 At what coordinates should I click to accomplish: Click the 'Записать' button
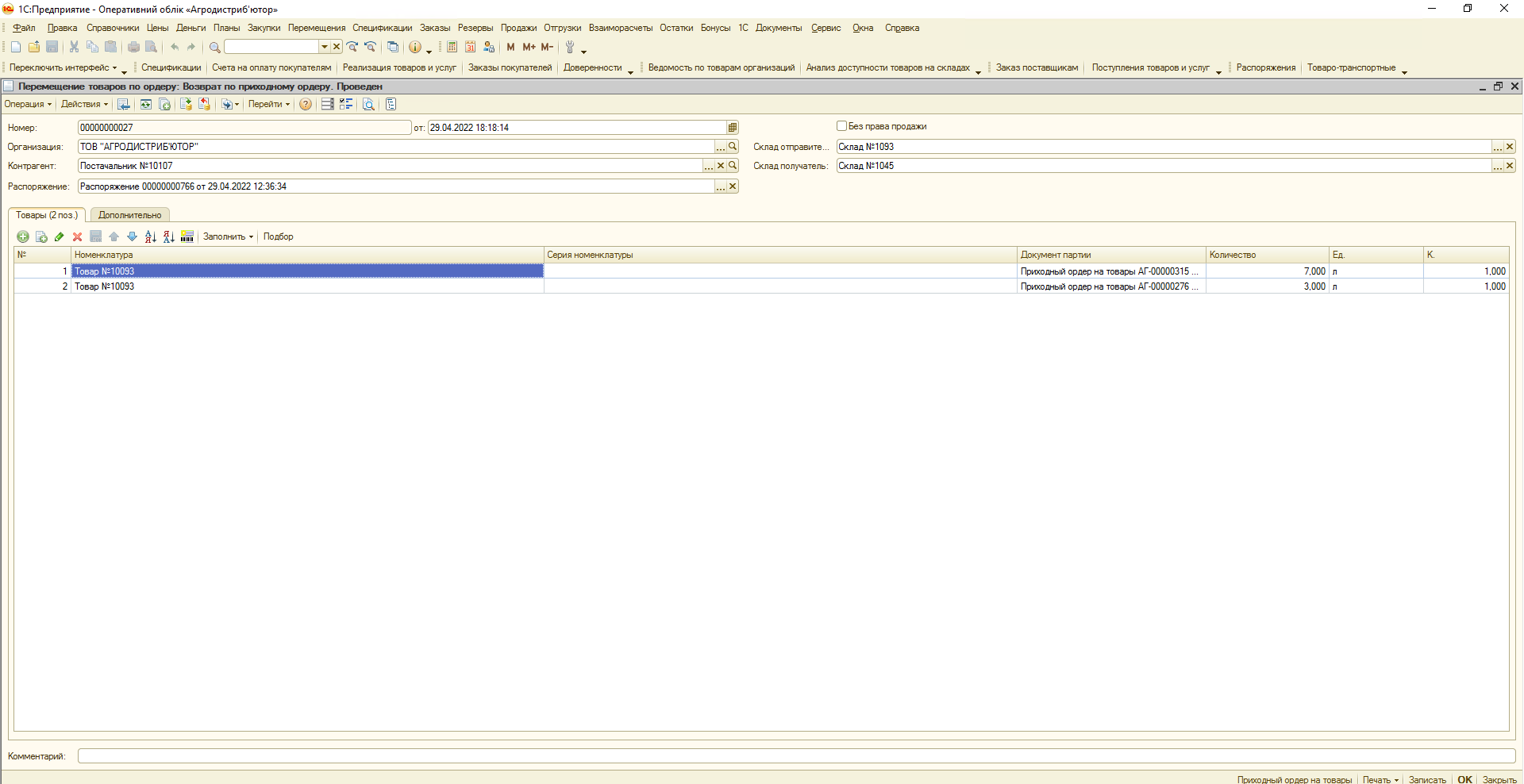[x=1426, y=779]
